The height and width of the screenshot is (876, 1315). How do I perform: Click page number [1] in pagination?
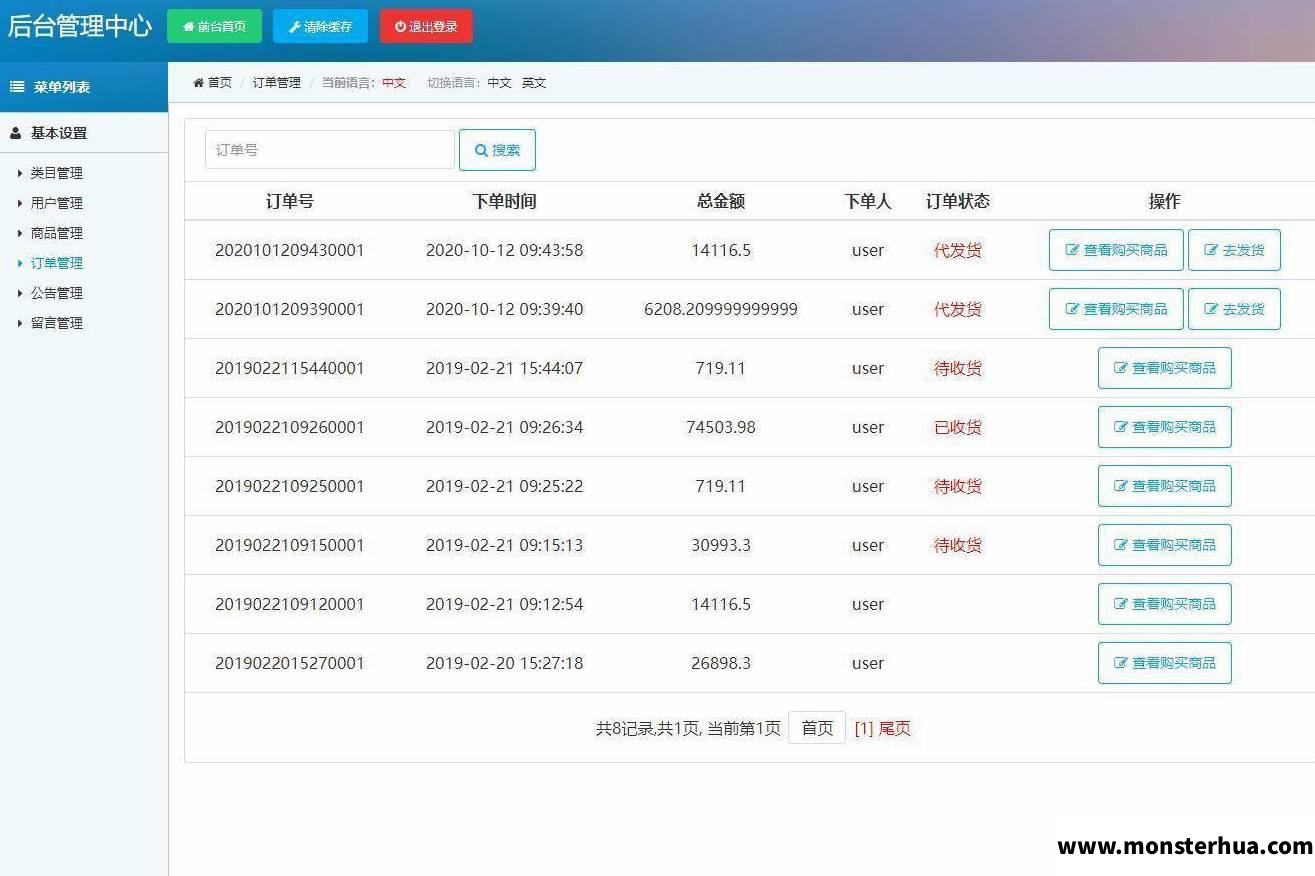point(864,728)
